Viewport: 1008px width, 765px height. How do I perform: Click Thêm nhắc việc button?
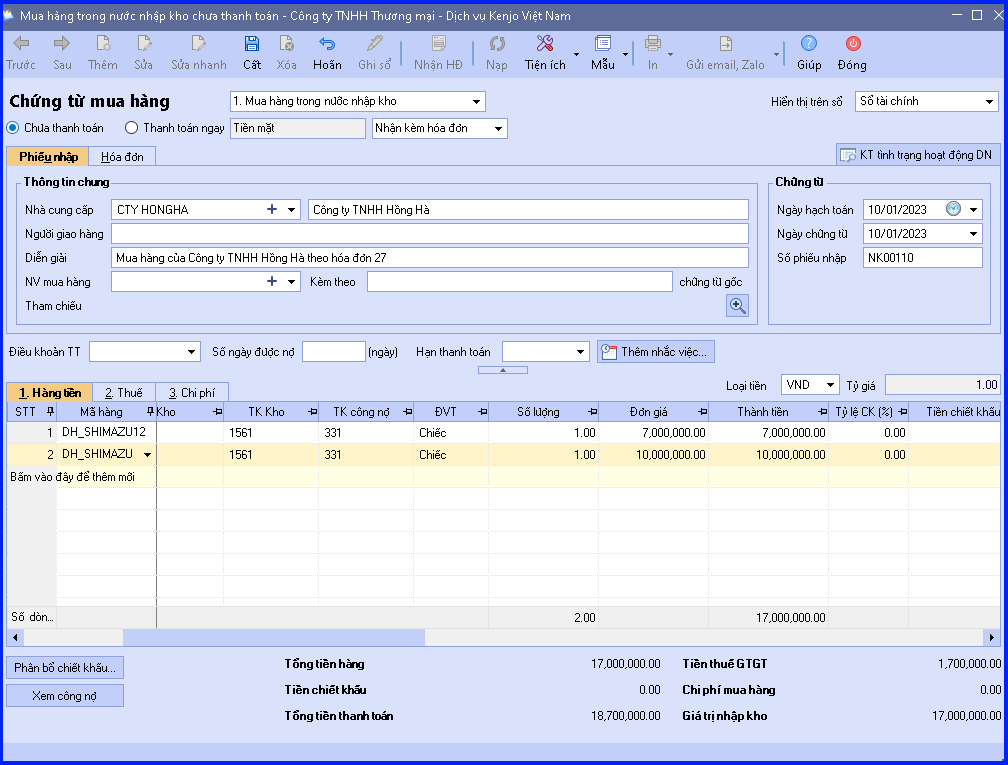[656, 352]
